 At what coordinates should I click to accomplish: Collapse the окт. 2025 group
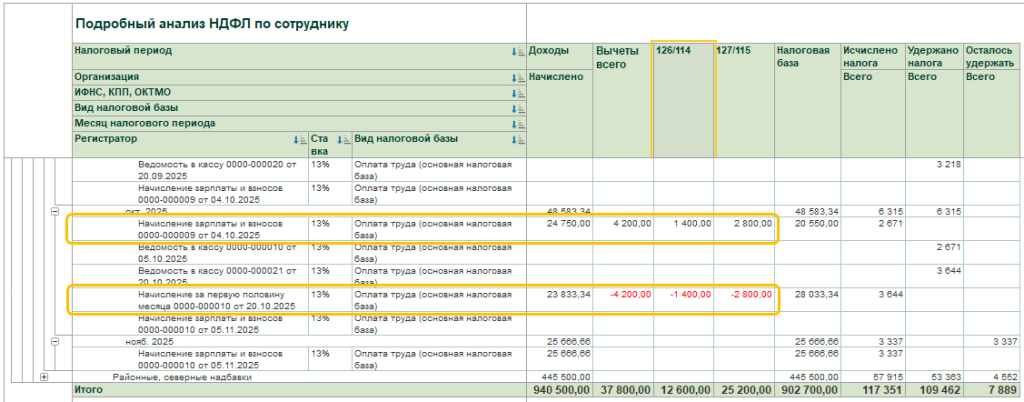coord(54,211)
